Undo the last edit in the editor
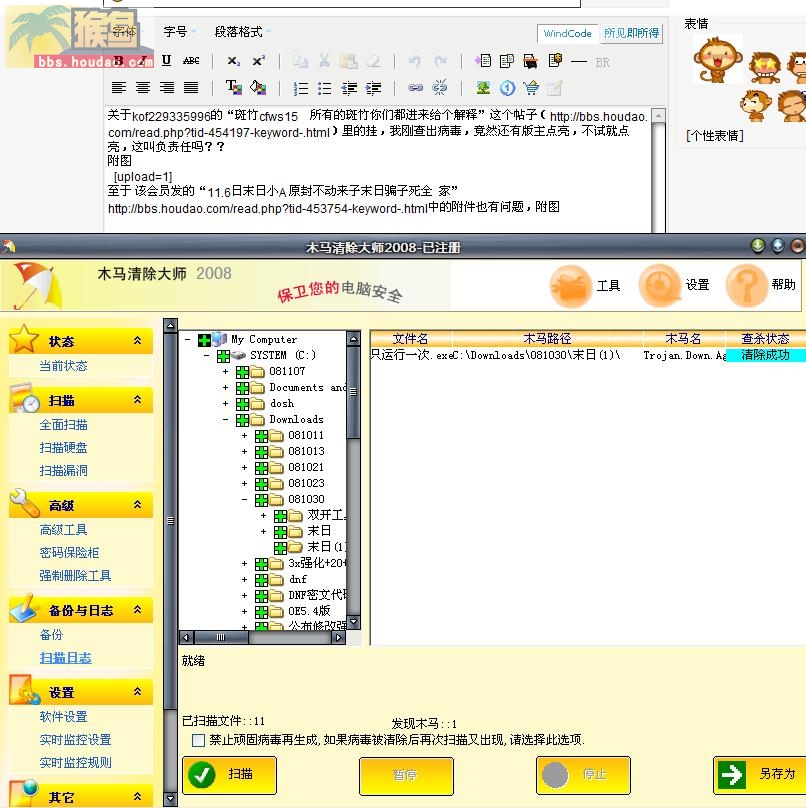 pos(414,62)
